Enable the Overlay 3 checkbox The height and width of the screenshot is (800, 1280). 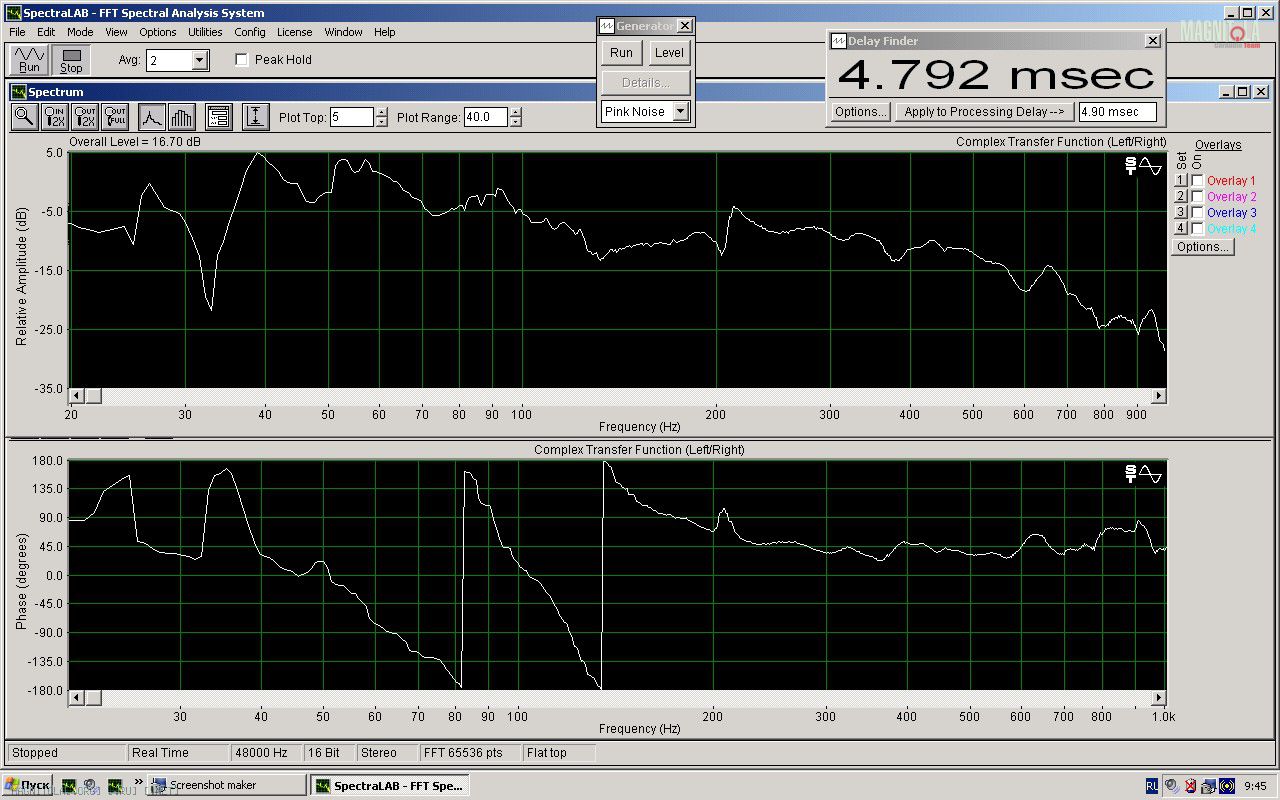point(1197,213)
